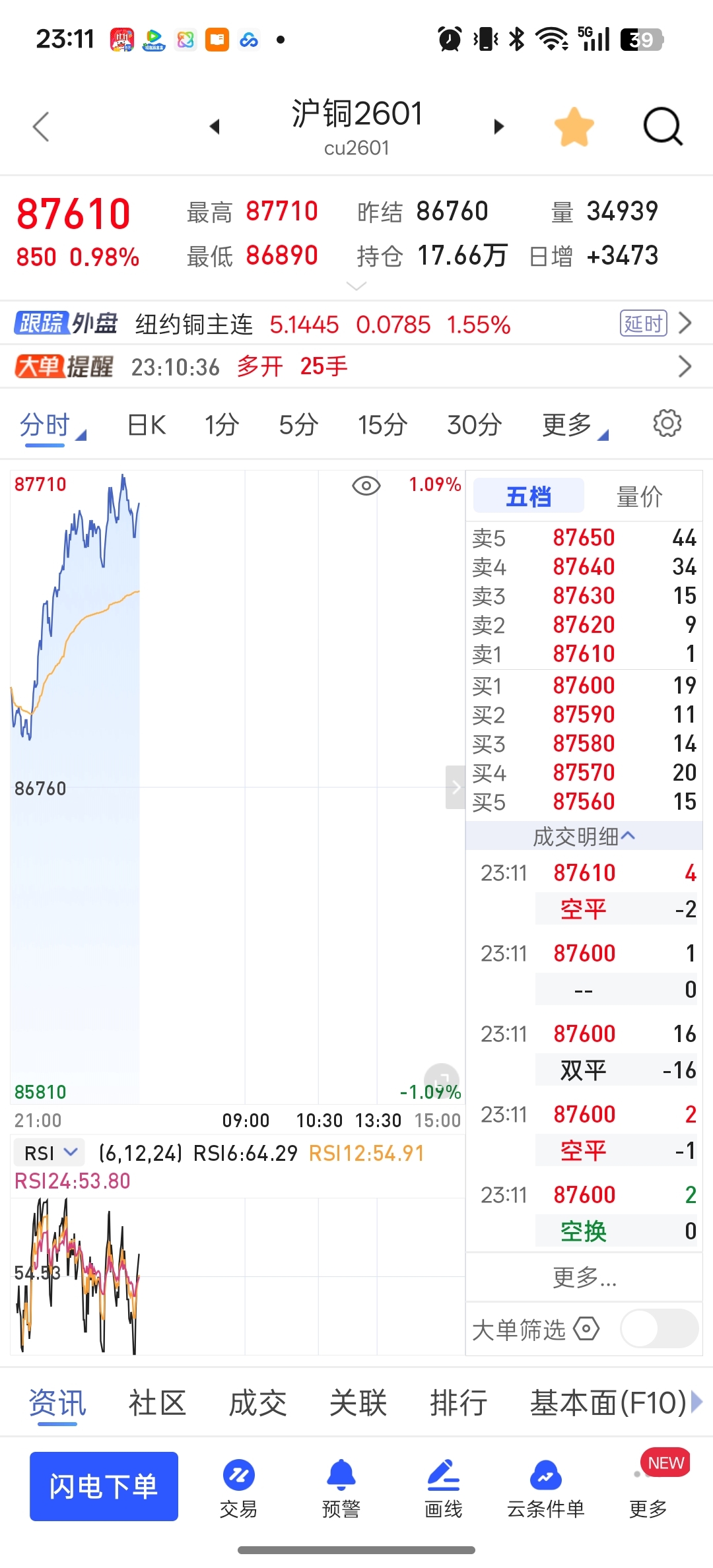Toggle the favorite star for 沪铜2601

(574, 126)
